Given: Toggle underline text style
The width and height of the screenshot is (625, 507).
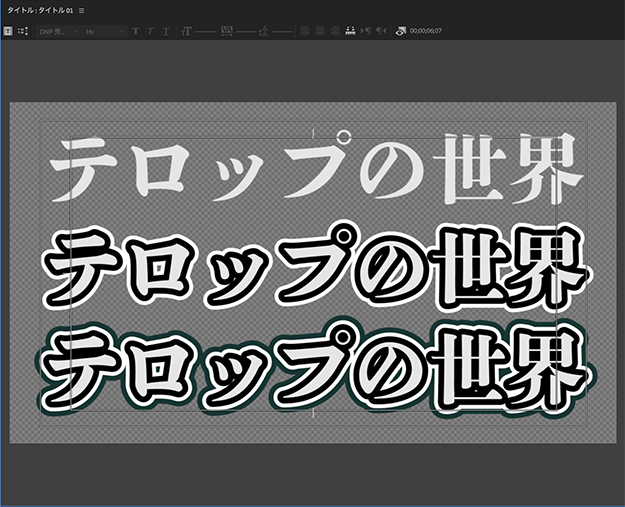Looking at the screenshot, I should (x=164, y=31).
